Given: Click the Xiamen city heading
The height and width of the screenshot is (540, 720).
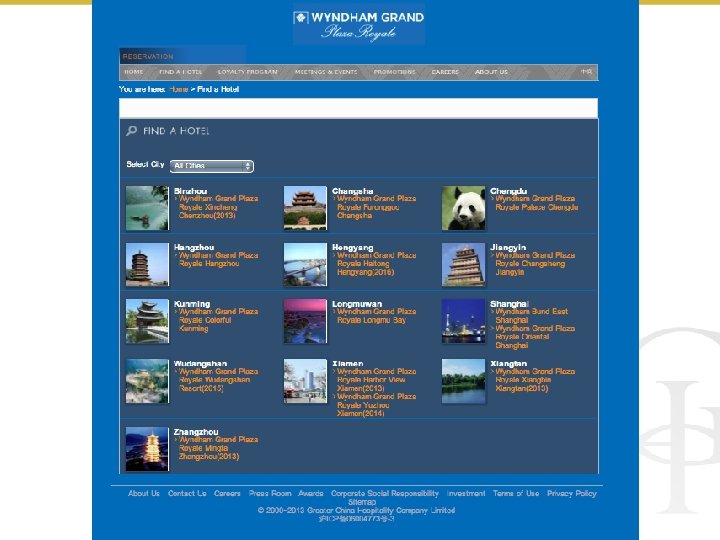Looking at the screenshot, I should (x=348, y=364).
